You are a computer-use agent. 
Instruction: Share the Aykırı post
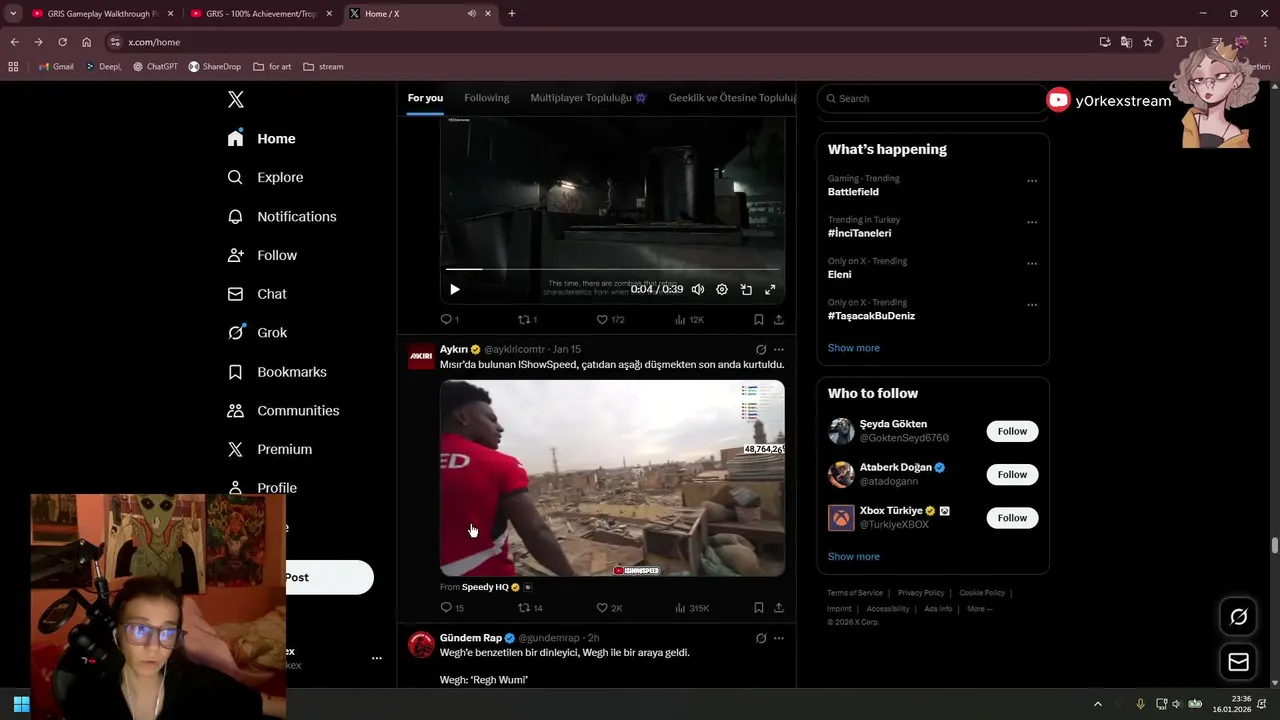(779, 607)
